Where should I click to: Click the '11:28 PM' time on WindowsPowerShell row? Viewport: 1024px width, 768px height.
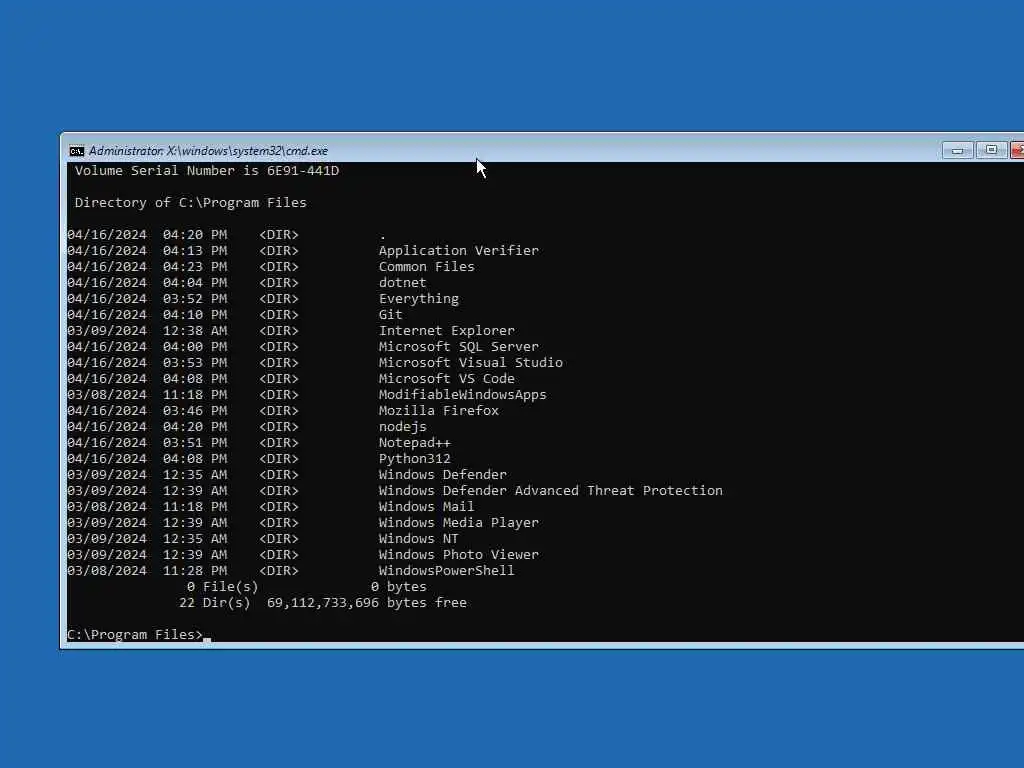195,571
